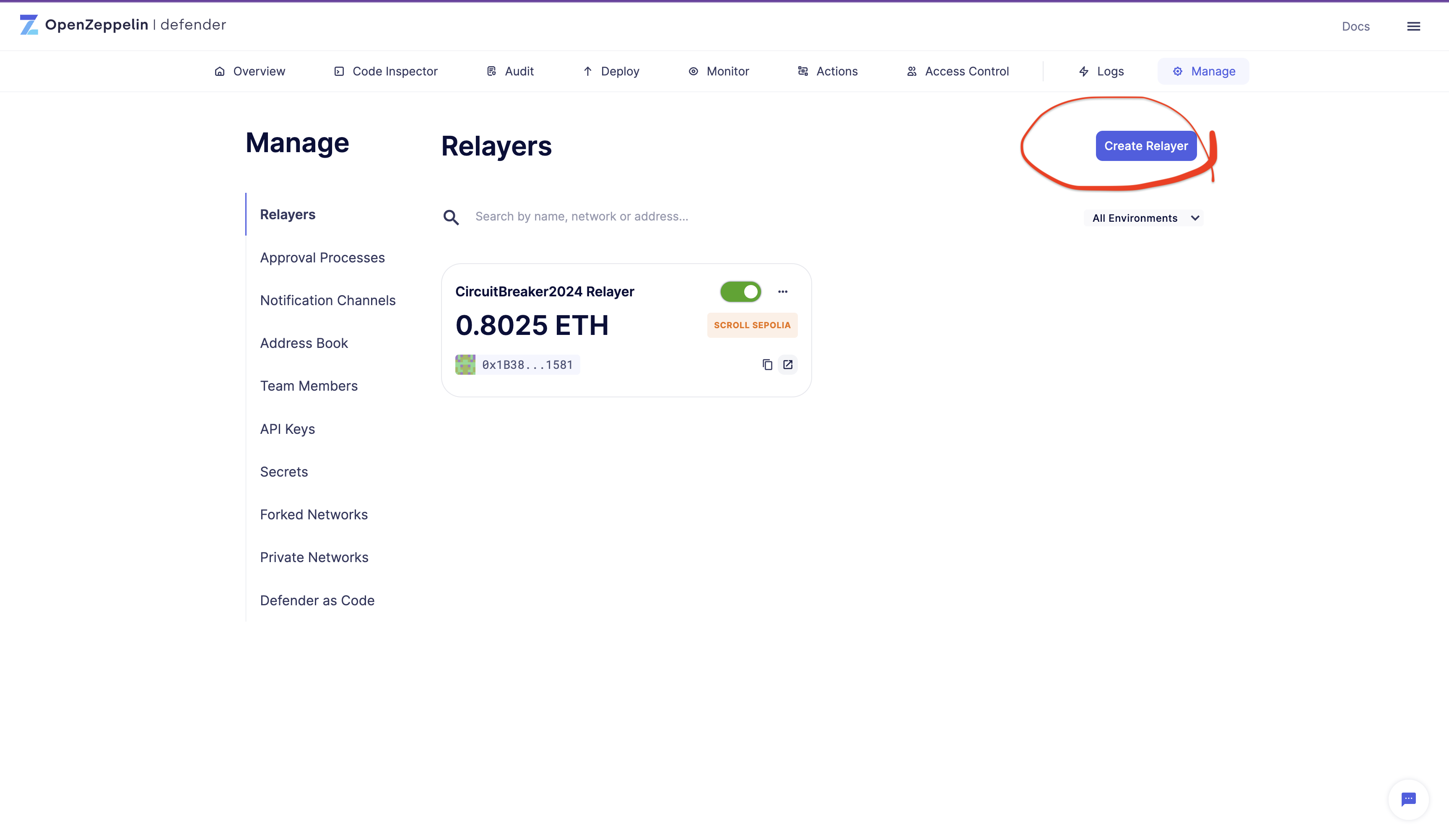Click the All Environments chevron arrow

[1195, 218]
